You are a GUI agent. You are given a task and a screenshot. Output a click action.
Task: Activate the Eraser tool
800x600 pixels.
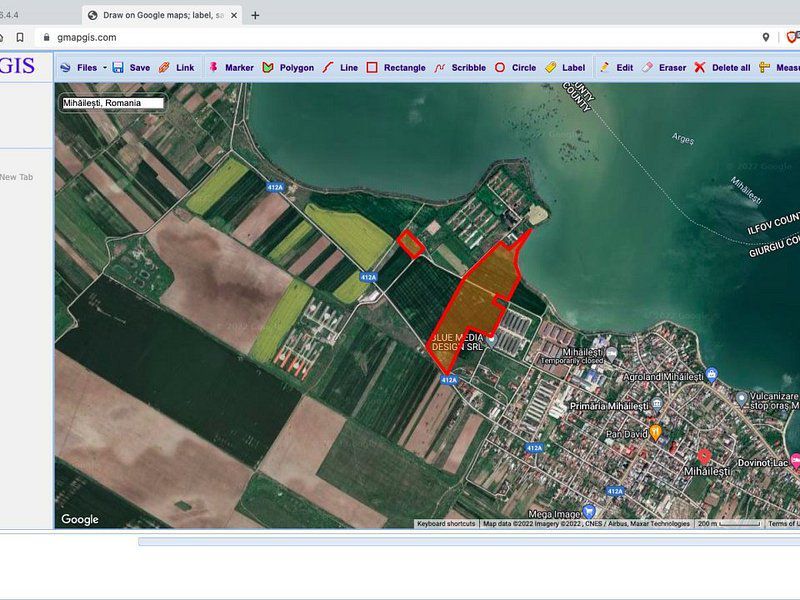pyautogui.click(x=663, y=68)
